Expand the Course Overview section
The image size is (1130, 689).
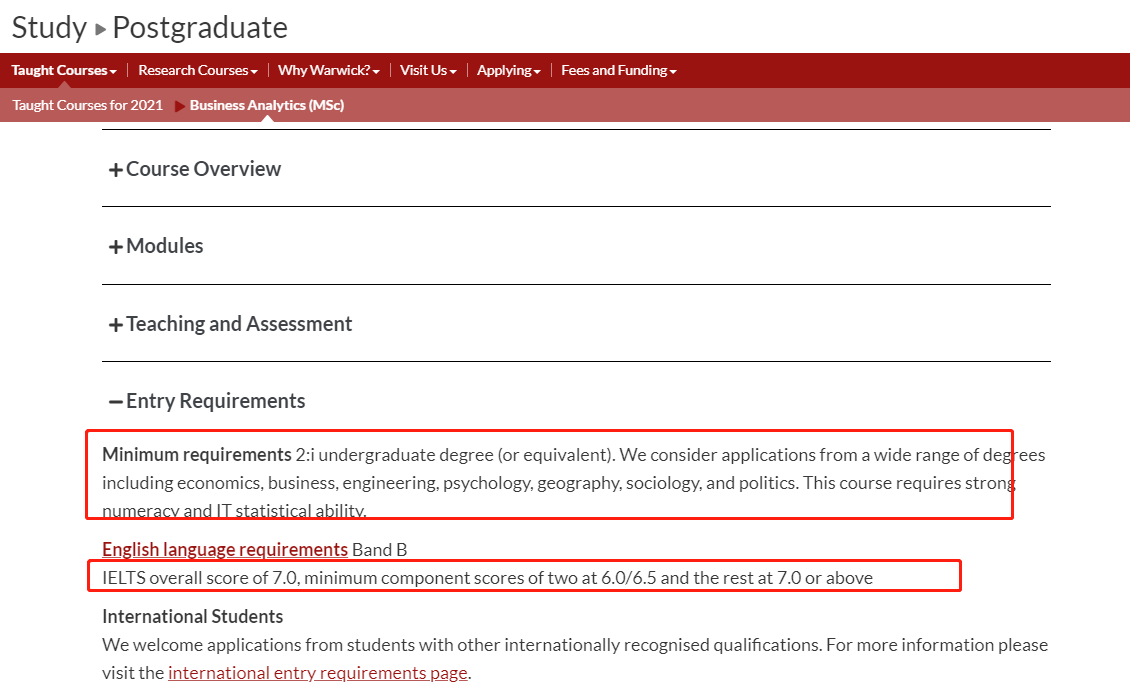pyautogui.click(x=203, y=169)
